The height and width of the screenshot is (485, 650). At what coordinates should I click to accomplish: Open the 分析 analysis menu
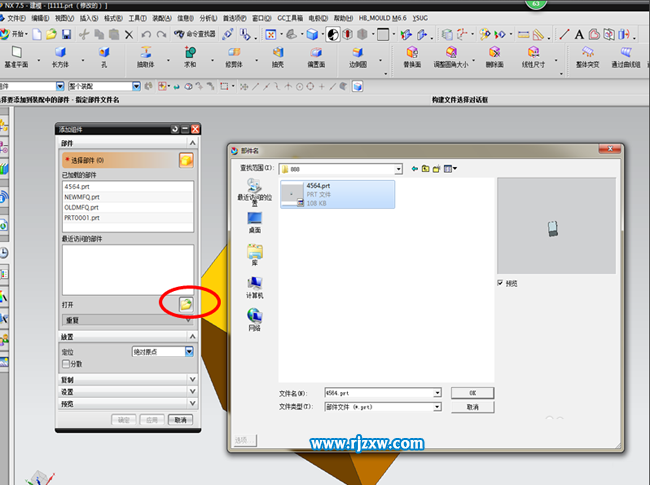[208, 18]
